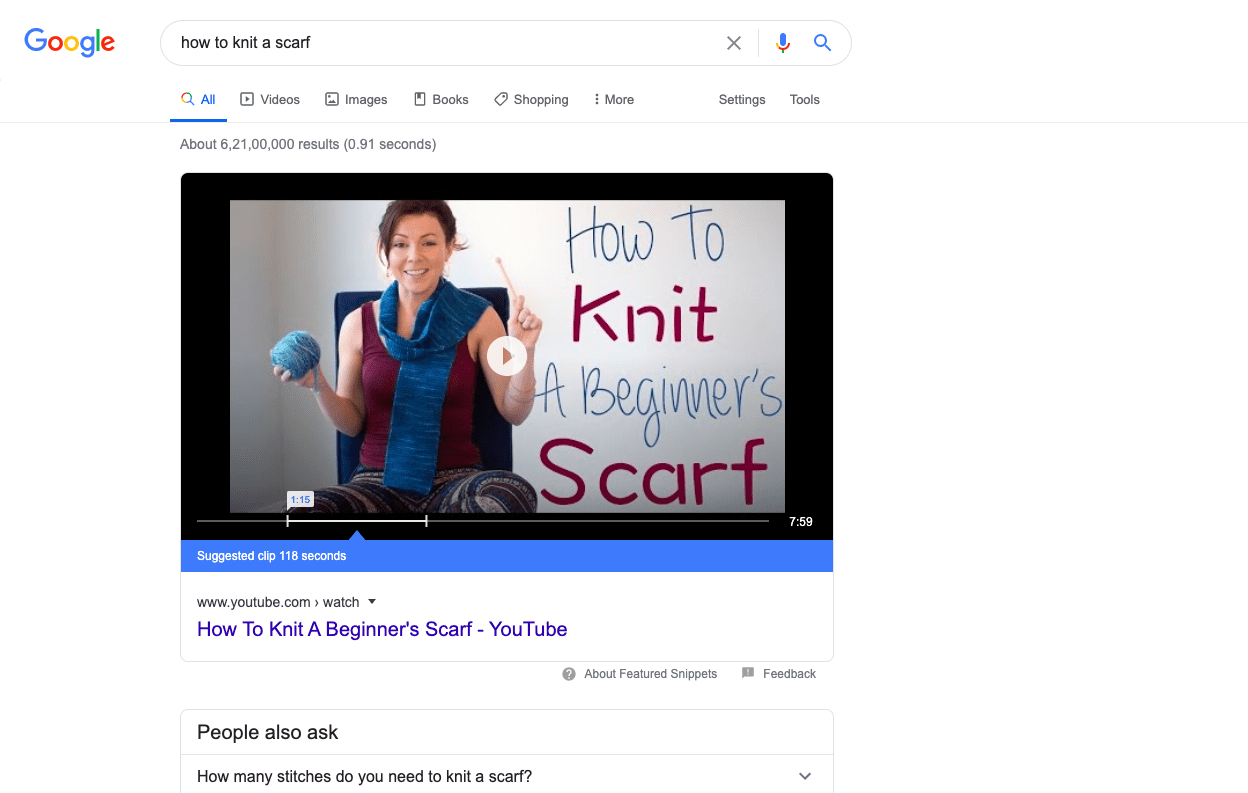Open the Books results tab
This screenshot has width=1248, height=793.
(x=441, y=100)
